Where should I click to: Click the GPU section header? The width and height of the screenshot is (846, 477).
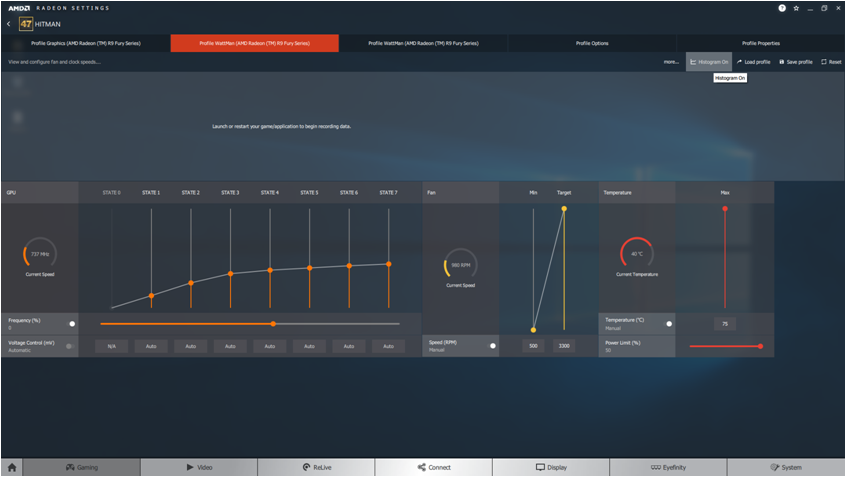point(40,193)
